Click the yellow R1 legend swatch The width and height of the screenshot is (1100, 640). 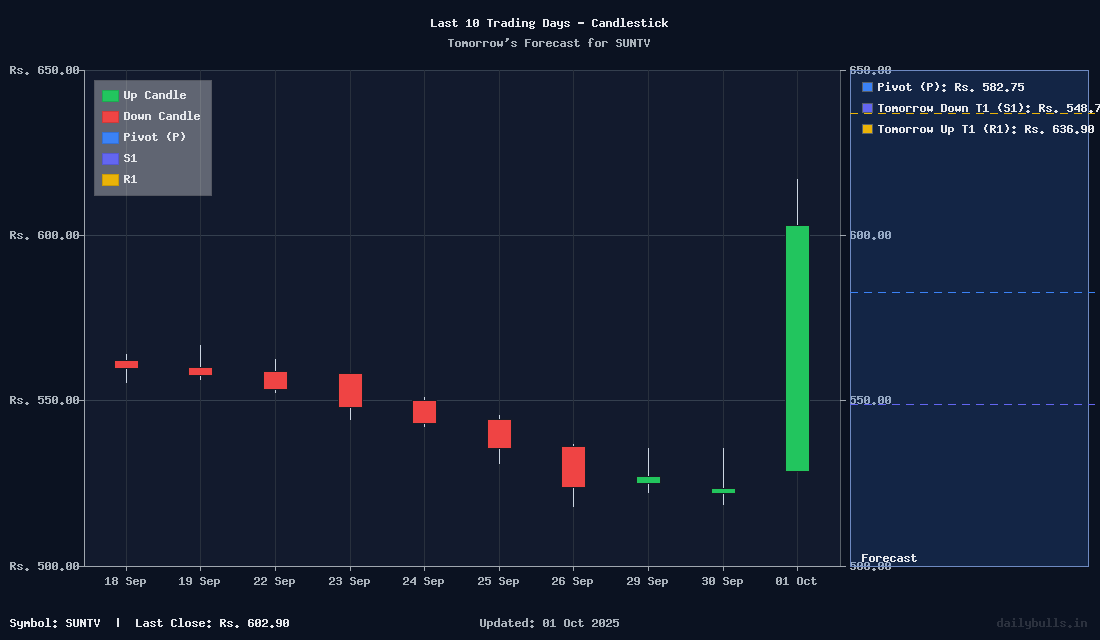(110, 180)
